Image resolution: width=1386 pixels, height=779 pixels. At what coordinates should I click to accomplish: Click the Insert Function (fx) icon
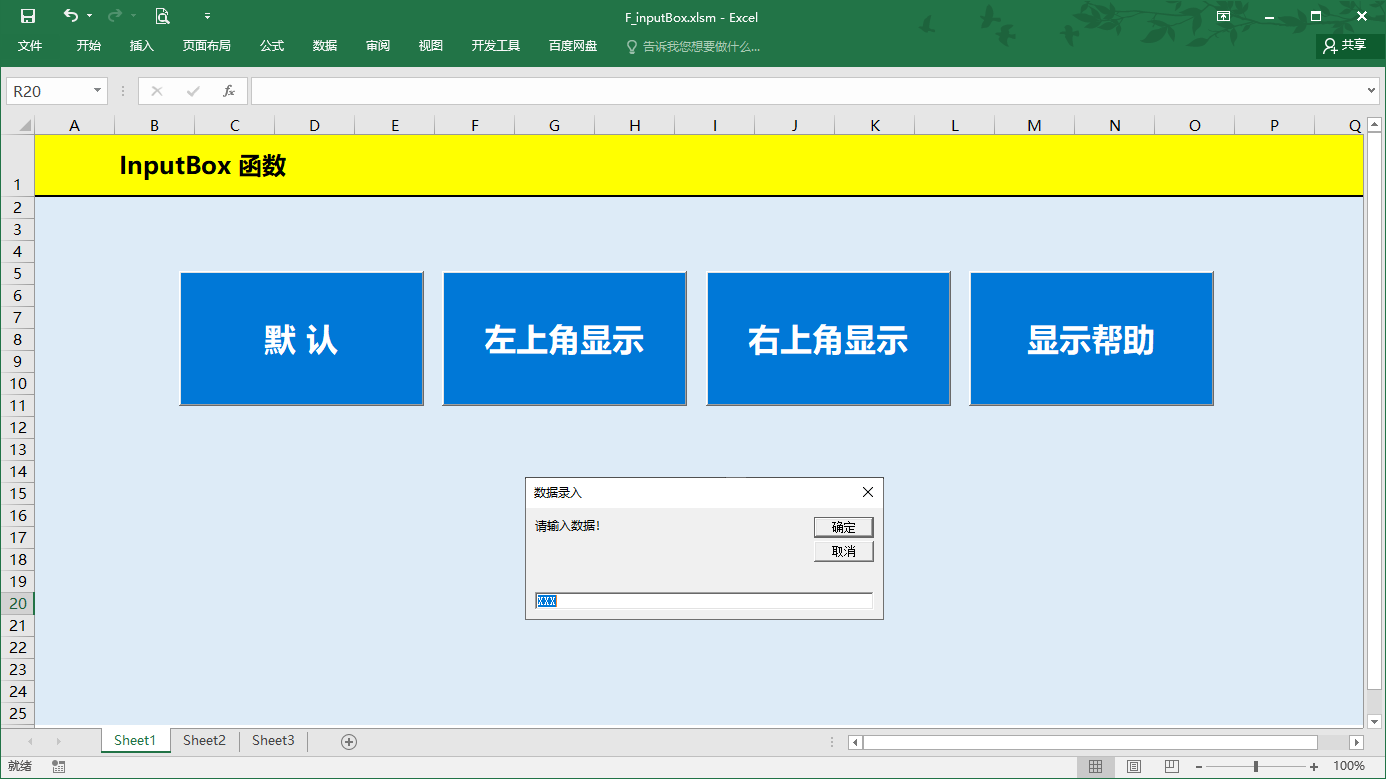tap(228, 90)
